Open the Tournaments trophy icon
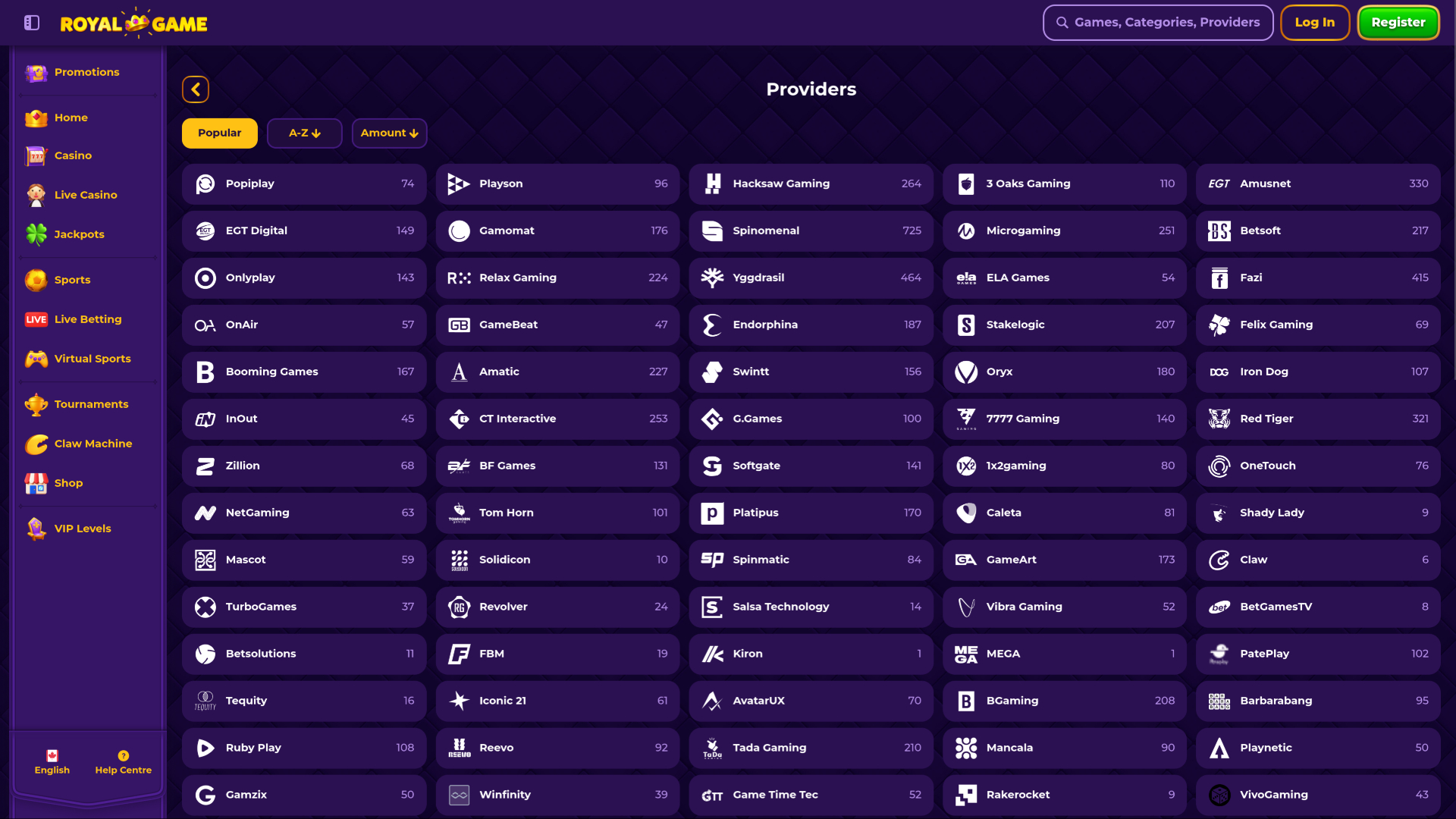Viewport: 1456px width, 819px height. 36,403
